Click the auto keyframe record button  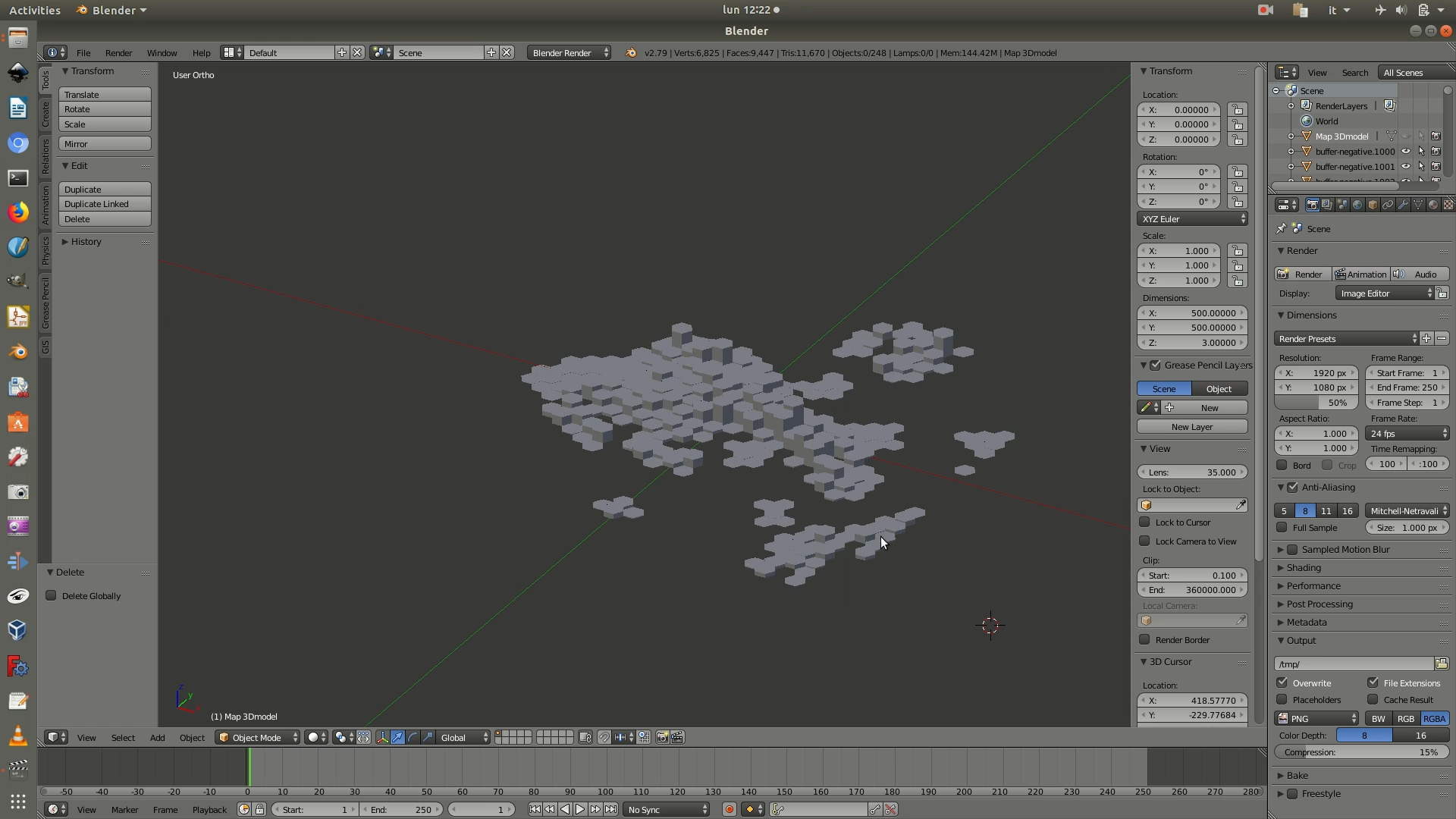point(730,809)
